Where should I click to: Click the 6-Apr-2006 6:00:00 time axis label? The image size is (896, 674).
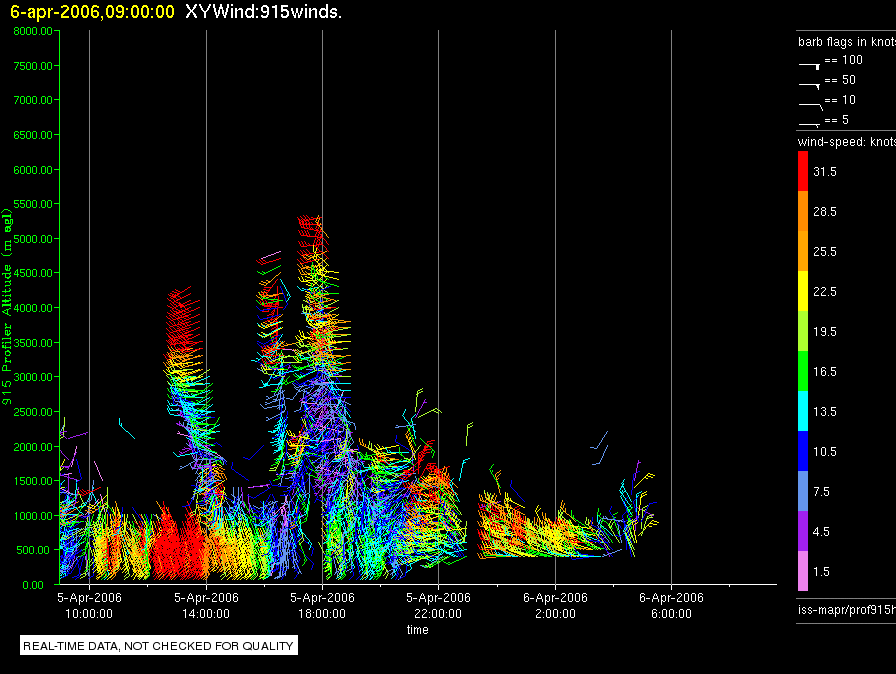tap(670, 606)
